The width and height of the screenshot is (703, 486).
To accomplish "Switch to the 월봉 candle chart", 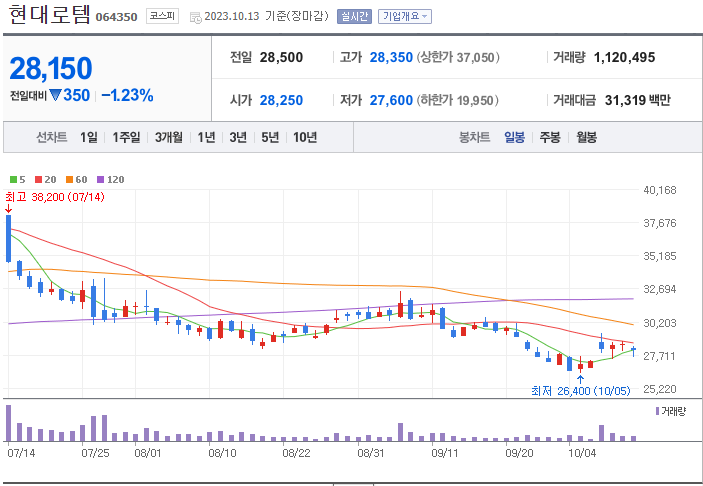I will pyautogui.click(x=586, y=137).
